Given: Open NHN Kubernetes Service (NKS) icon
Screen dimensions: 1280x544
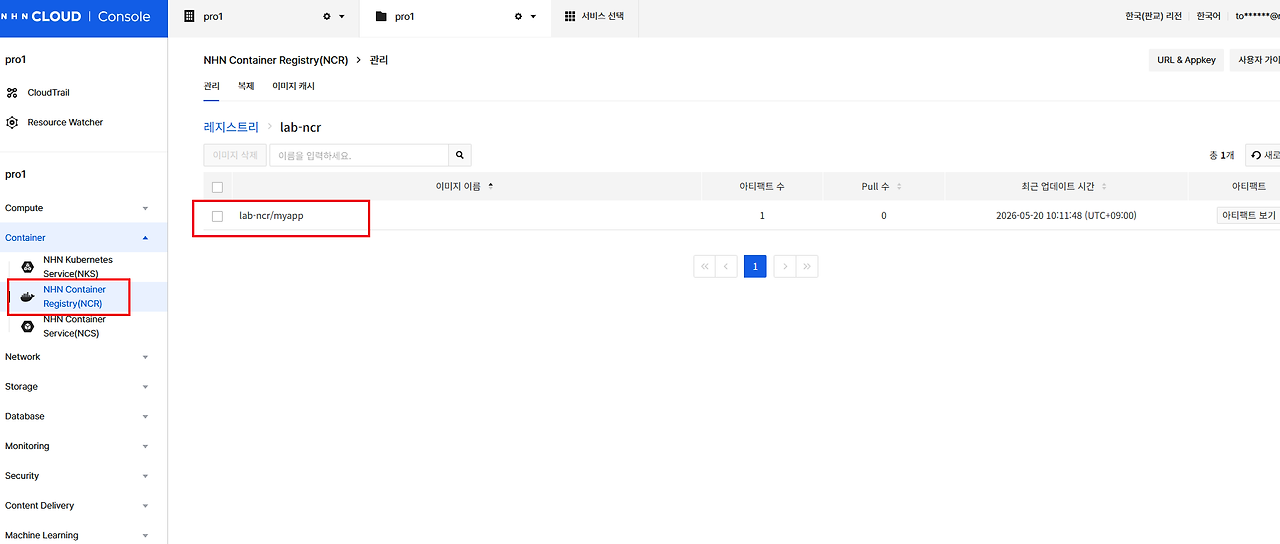Looking at the screenshot, I should [28, 267].
